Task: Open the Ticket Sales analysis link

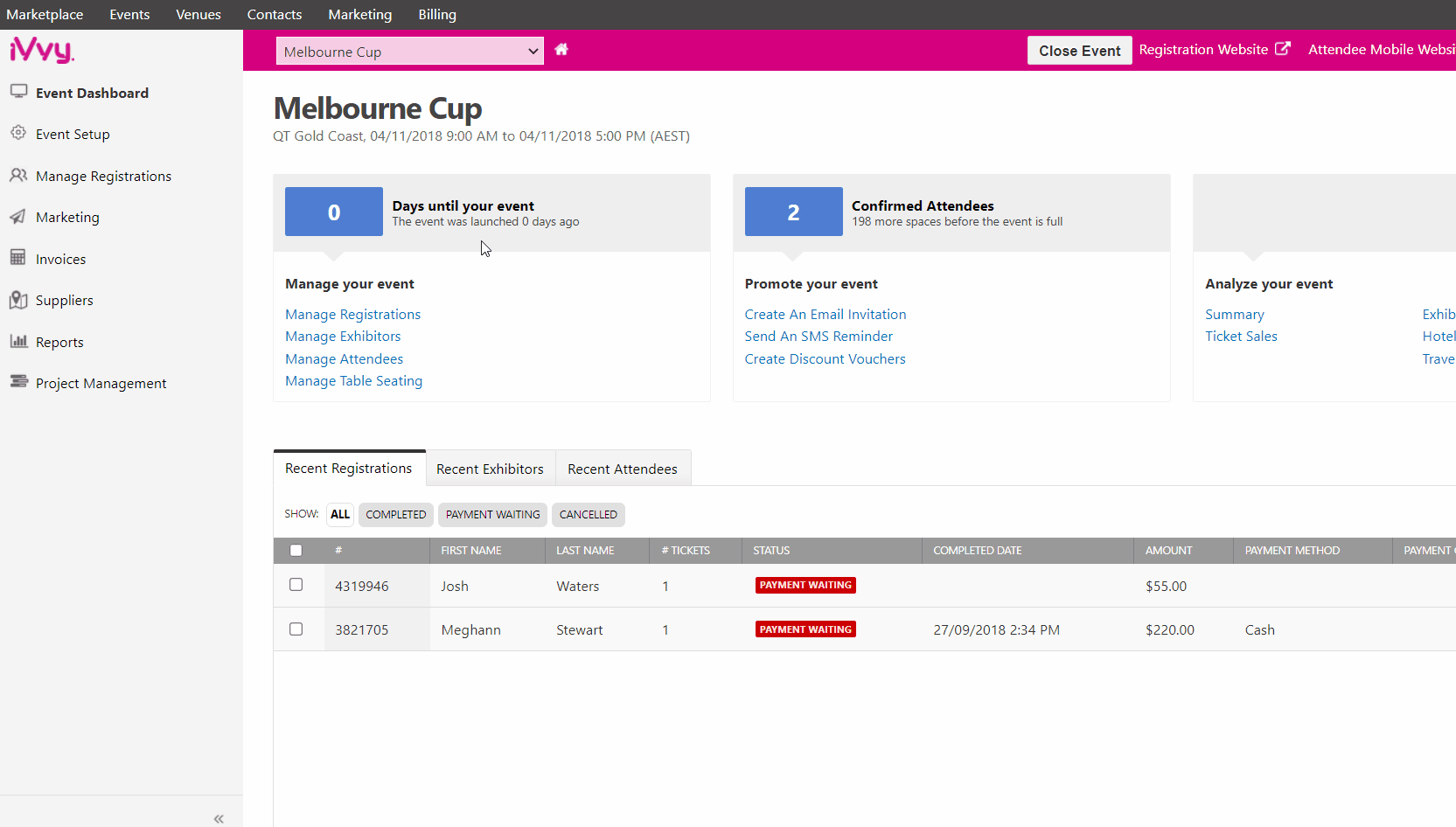Action: tap(1241, 337)
